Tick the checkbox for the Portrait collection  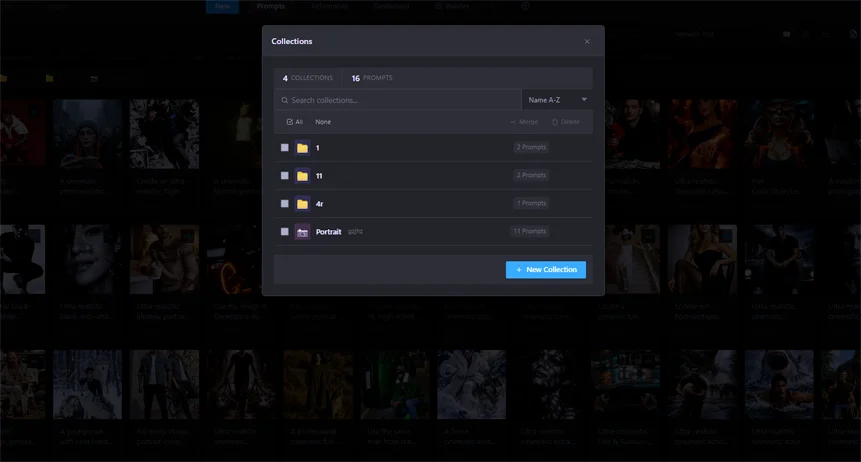[x=284, y=231]
